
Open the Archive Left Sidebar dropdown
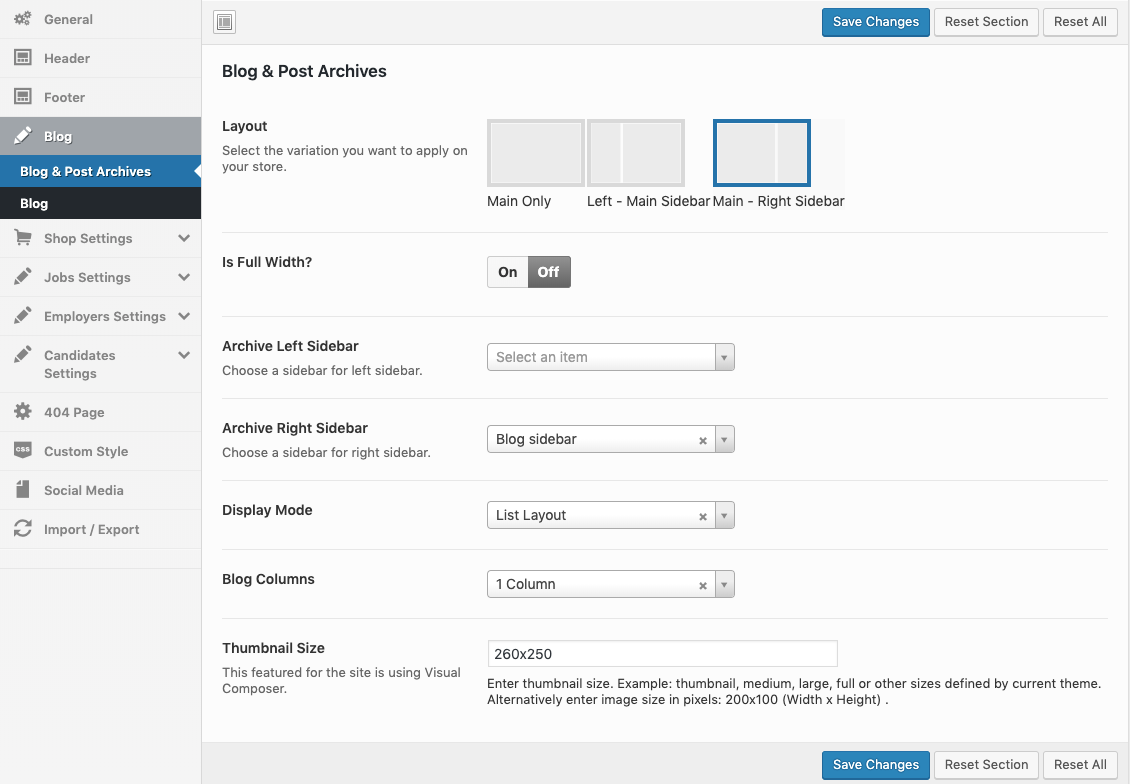coord(610,357)
